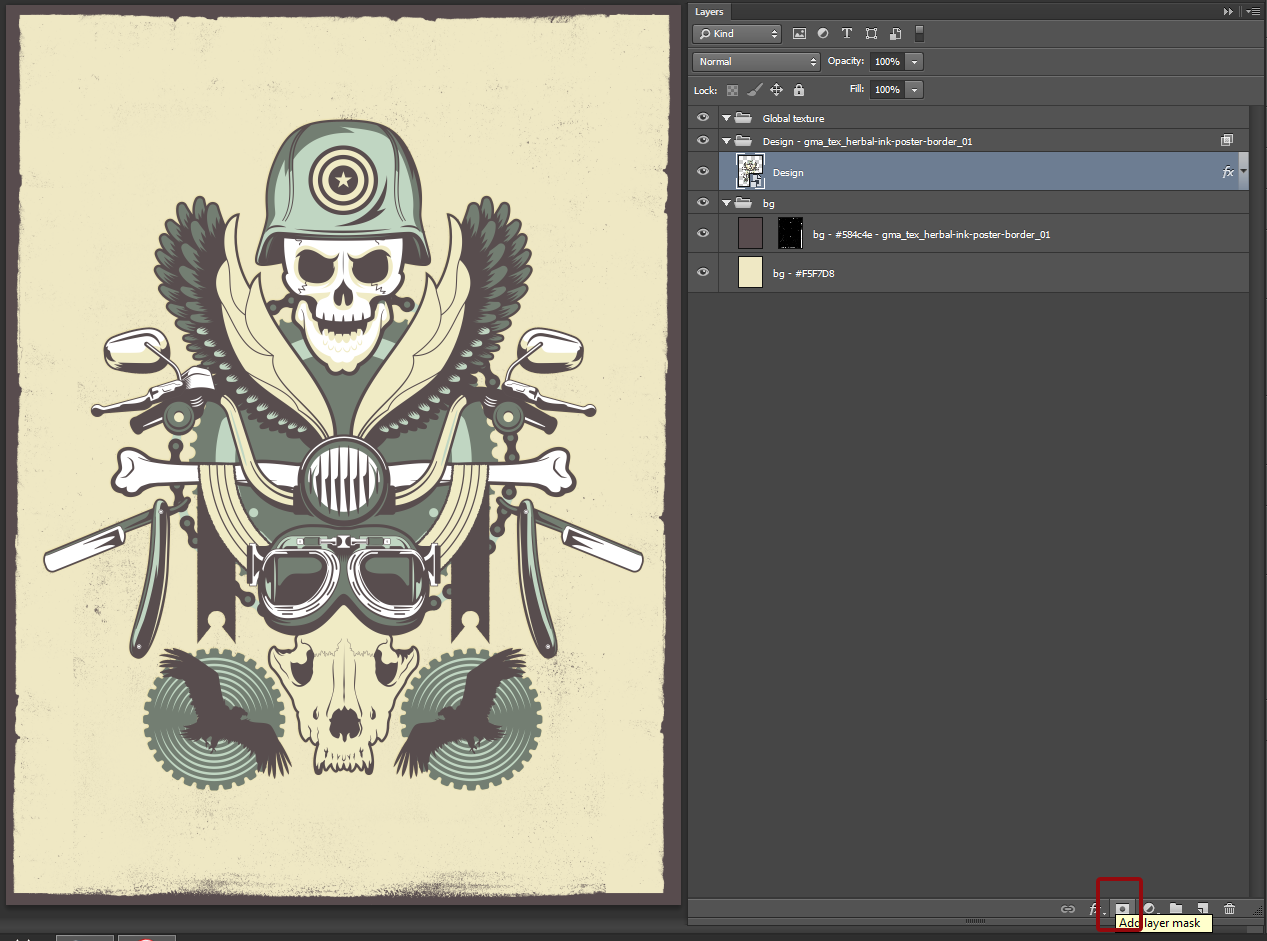Collapse the bg layer group
1267x941 pixels.
pos(727,203)
